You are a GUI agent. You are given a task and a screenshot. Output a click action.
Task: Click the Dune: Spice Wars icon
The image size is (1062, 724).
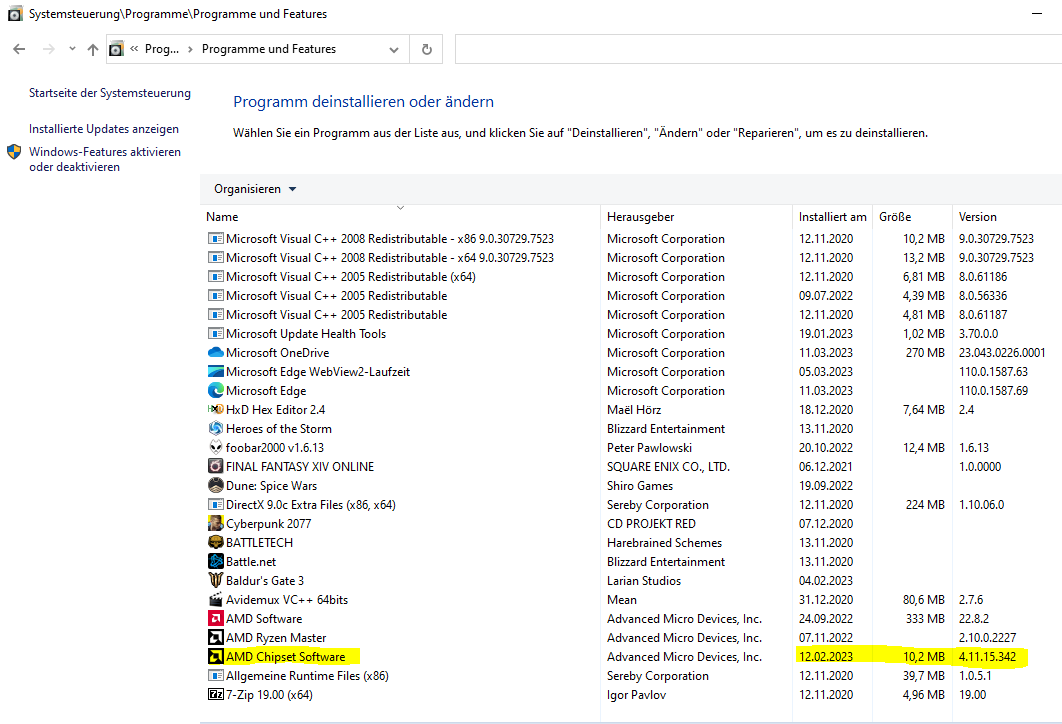(215, 486)
